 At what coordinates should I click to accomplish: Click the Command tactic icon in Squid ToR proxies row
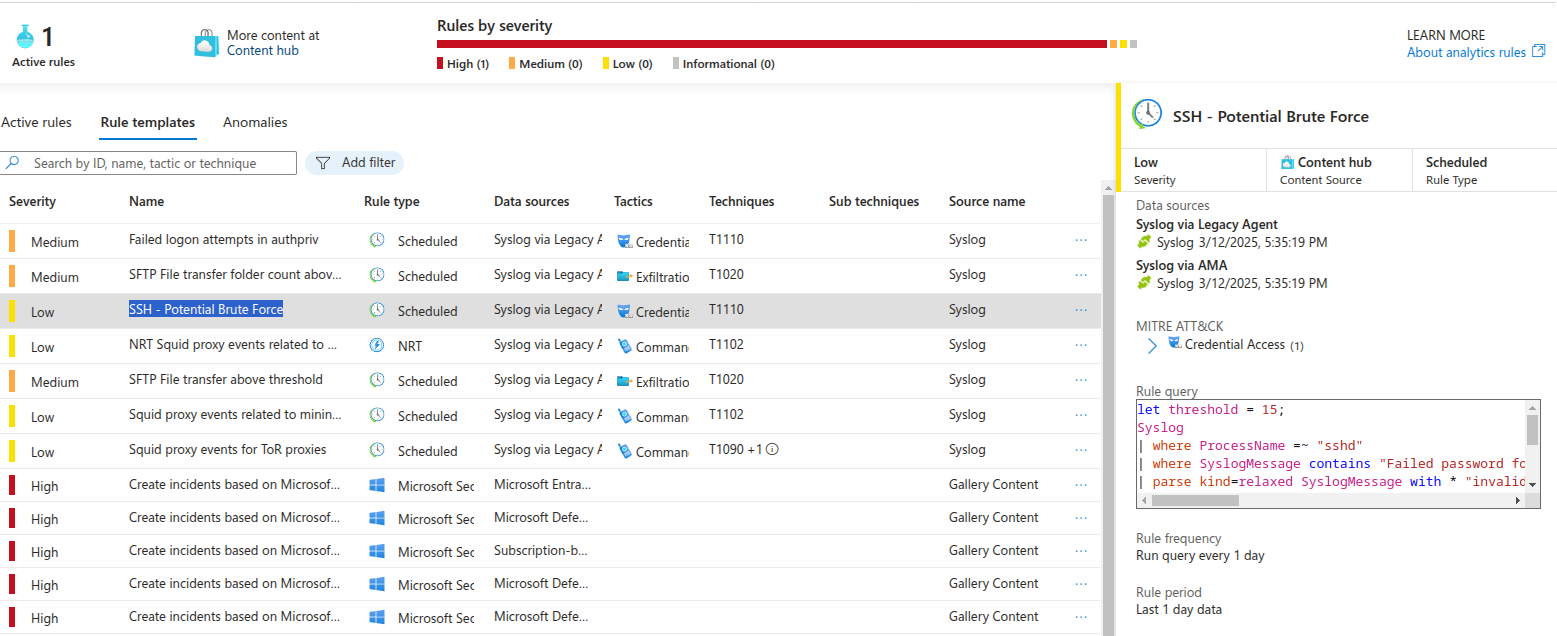pos(624,451)
